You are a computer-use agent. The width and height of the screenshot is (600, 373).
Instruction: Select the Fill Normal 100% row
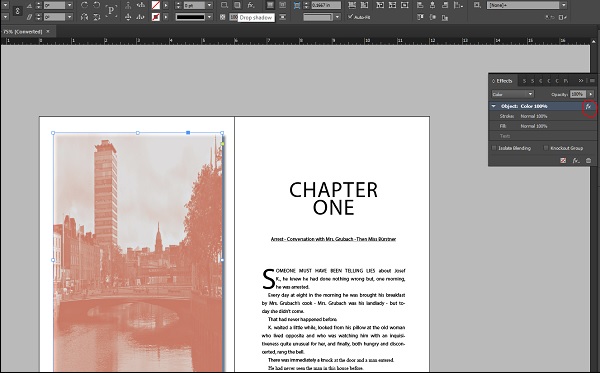click(542, 126)
